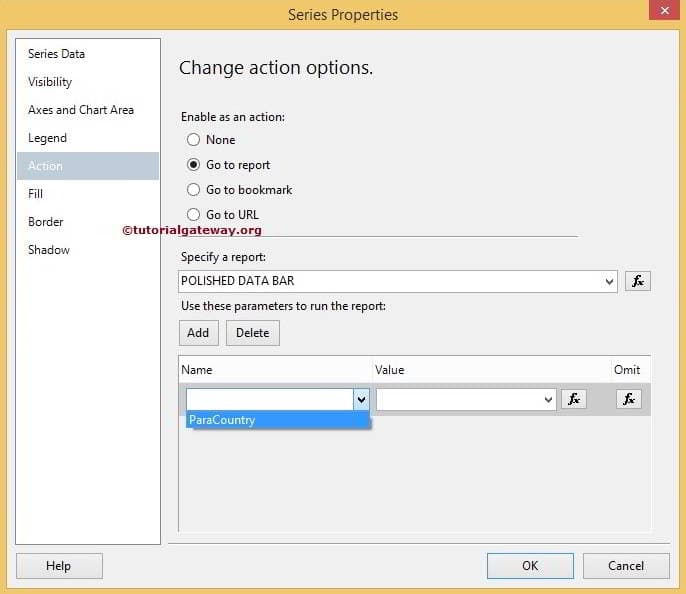The height and width of the screenshot is (594, 686).
Task: Toggle the parameter Name dropdown arrow
Action: pyautogui.click(x=361, y=399)
